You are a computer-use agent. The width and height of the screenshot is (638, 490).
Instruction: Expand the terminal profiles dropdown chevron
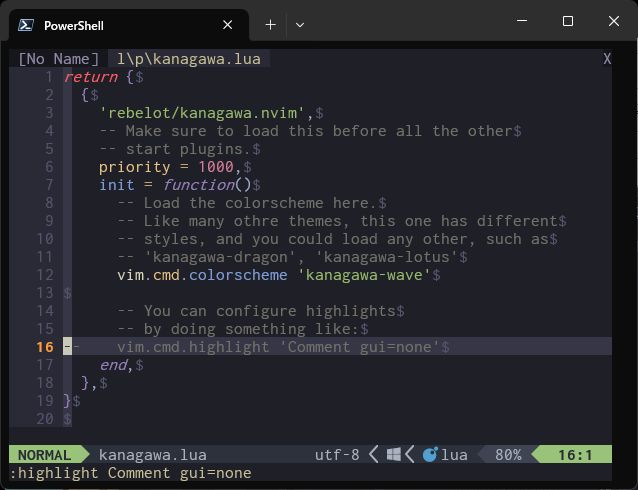point(300,25)
